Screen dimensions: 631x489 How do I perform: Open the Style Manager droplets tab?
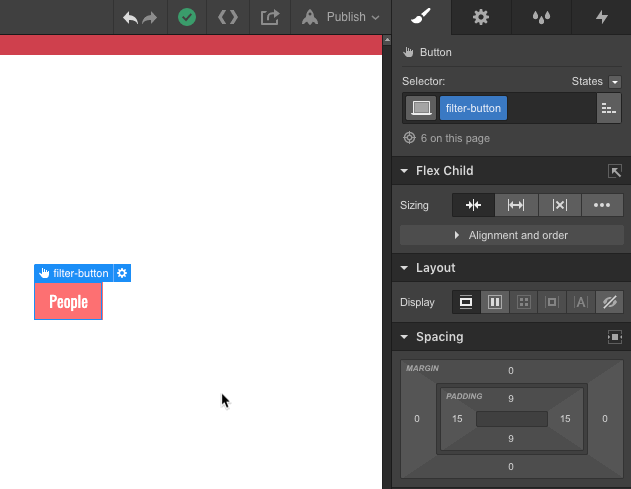[541, 17]
